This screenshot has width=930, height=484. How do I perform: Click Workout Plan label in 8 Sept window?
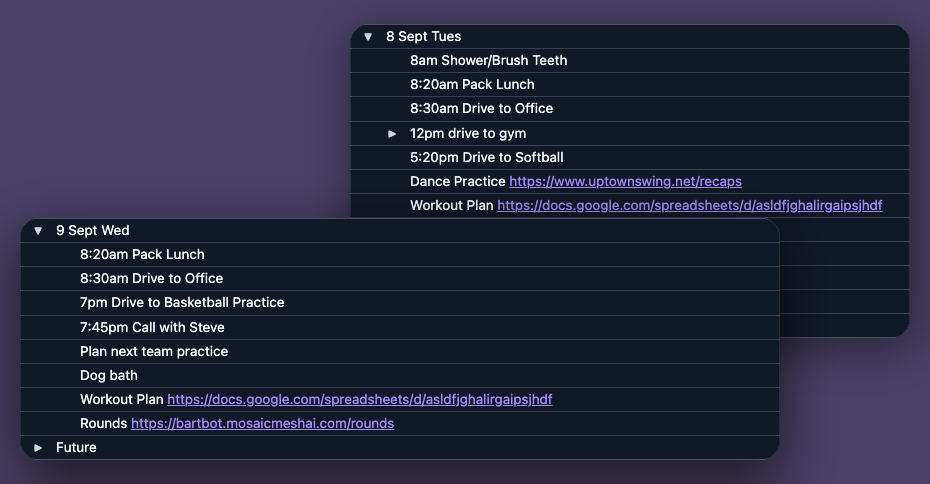tap(451, 205)
